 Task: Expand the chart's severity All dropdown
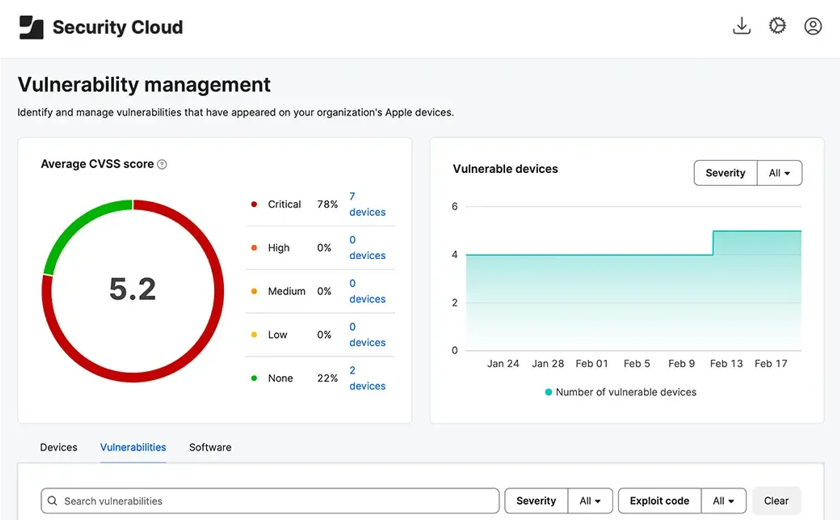click(x=779, y=173)
